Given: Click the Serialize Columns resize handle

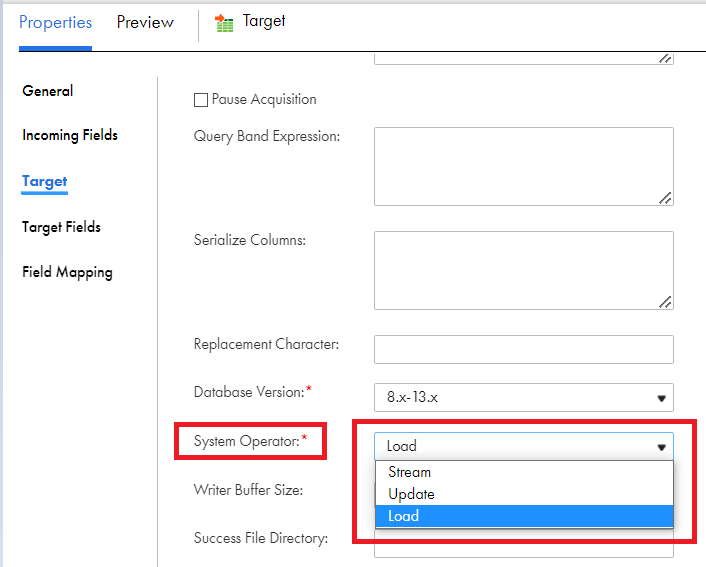Looking at the screenshot, I should (665, 302).
